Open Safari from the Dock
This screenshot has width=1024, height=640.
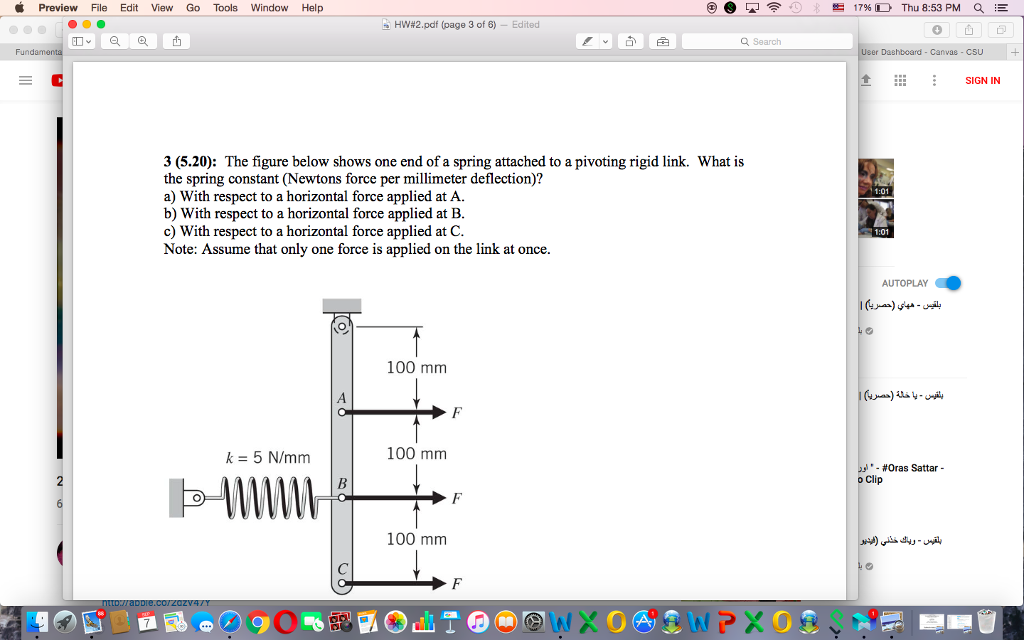click(x=230, y=622)
